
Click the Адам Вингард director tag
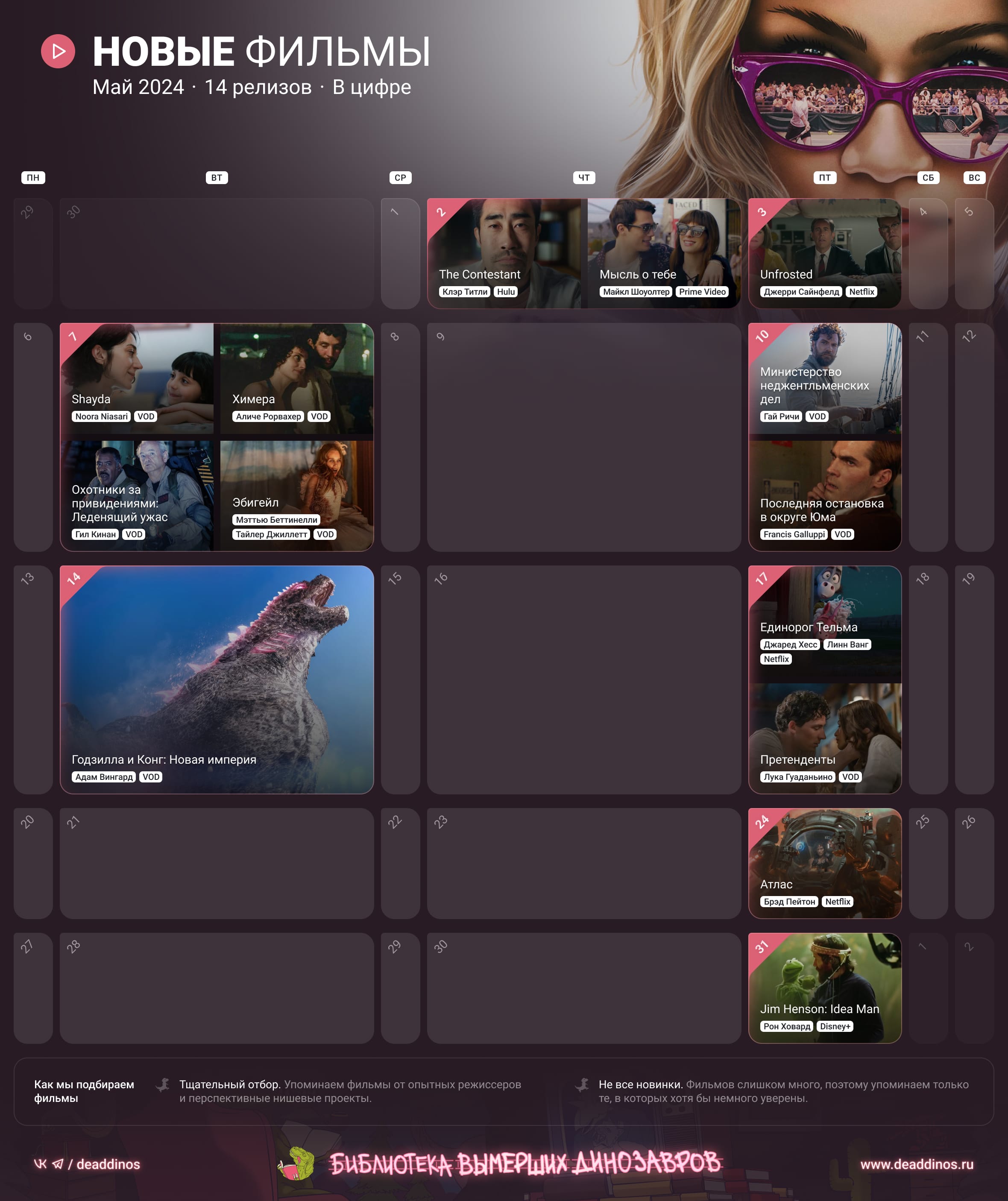[x=104, y=776]
